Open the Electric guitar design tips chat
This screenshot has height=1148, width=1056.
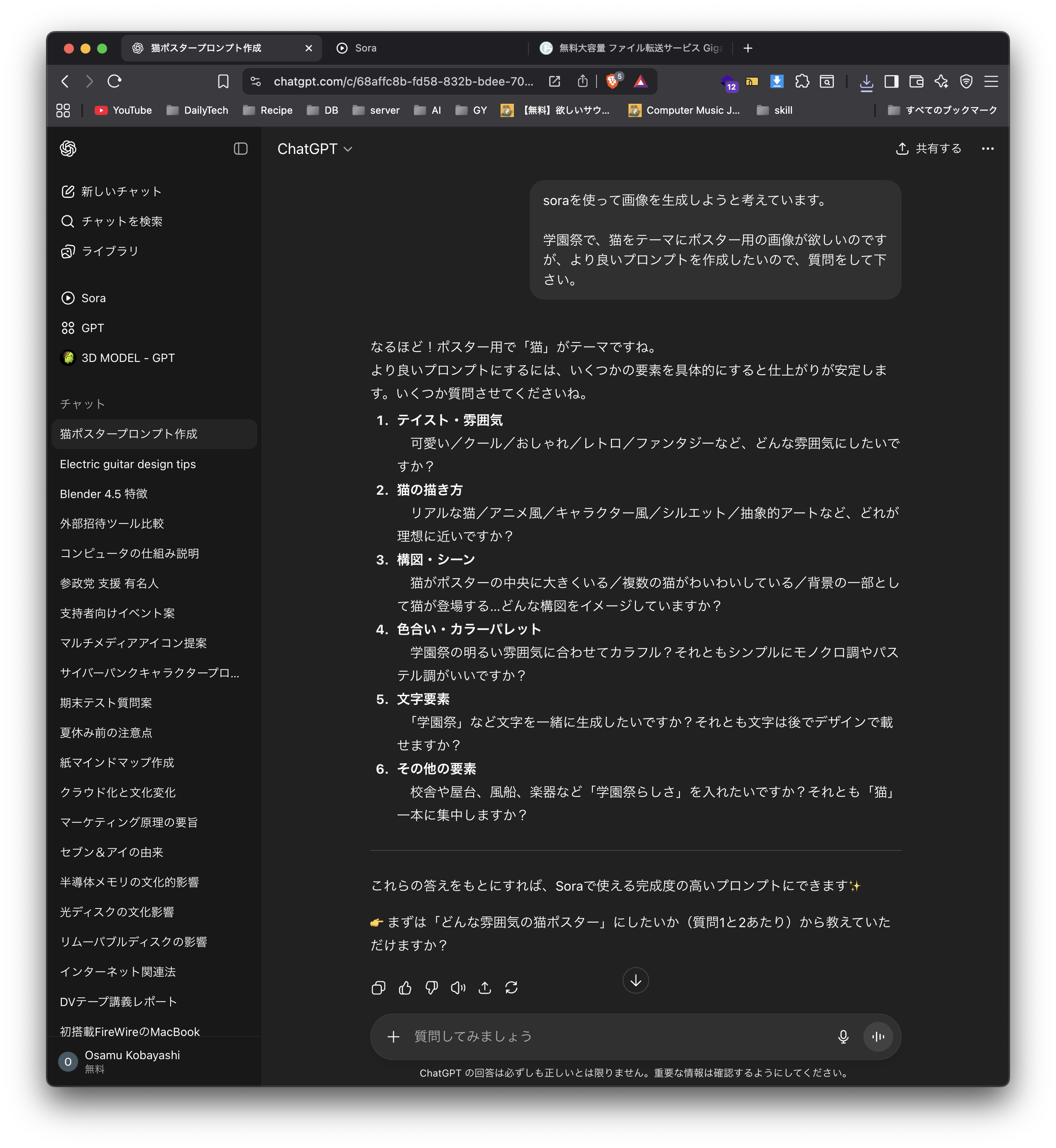(128, 464)
